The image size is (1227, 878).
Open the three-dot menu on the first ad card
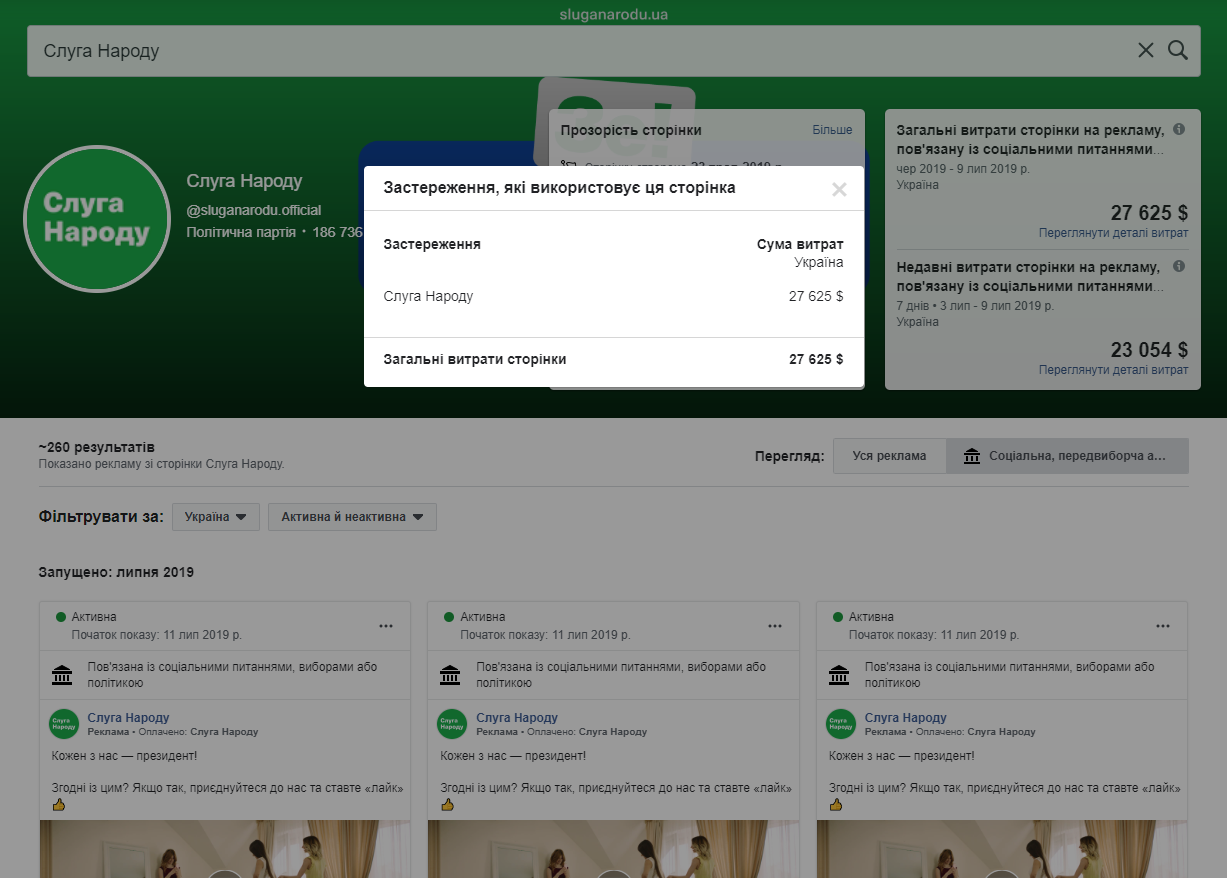pyautogui.click(x=386, y=626)
